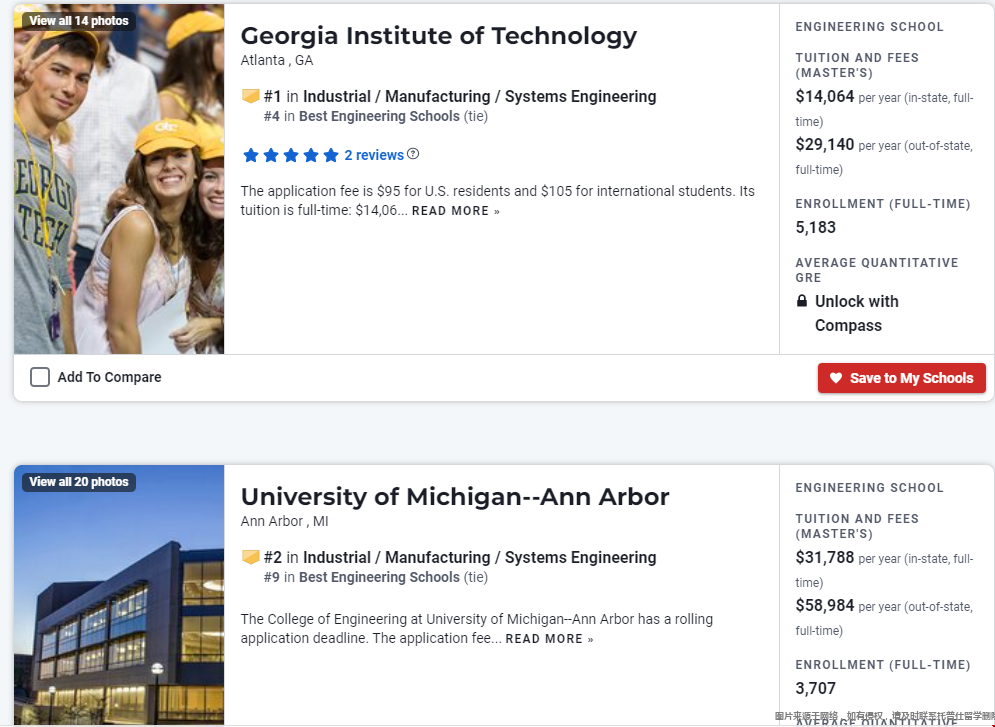Image resolution: width=995 pixels, height=727 pixels.
Task: Click Georgia Tech's Industrial / Manufacturing / Systems Engineering link
Action: pyautogui.click(x=479, y=97)
